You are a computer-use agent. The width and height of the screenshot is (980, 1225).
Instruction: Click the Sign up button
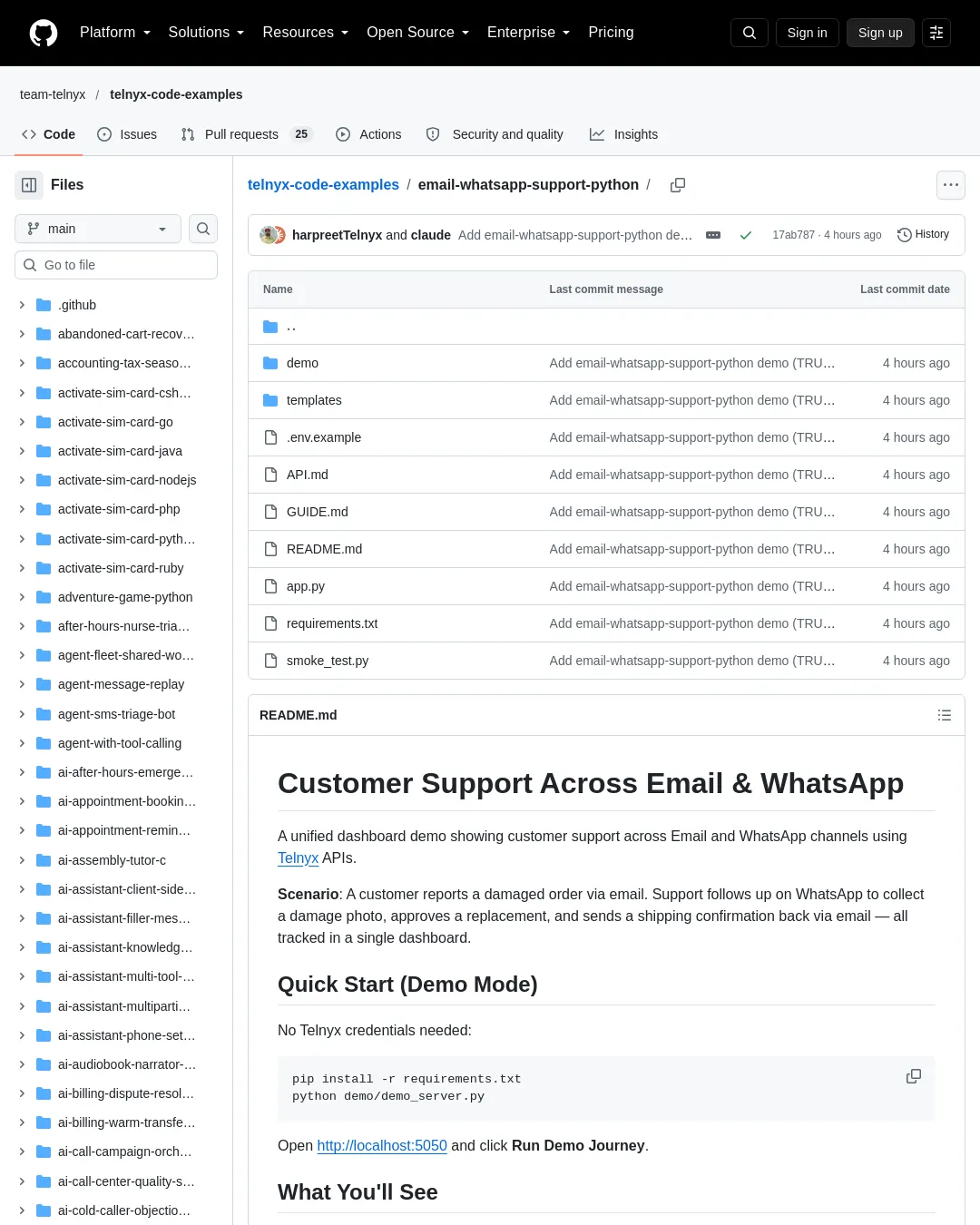click(x=880, y=33)
